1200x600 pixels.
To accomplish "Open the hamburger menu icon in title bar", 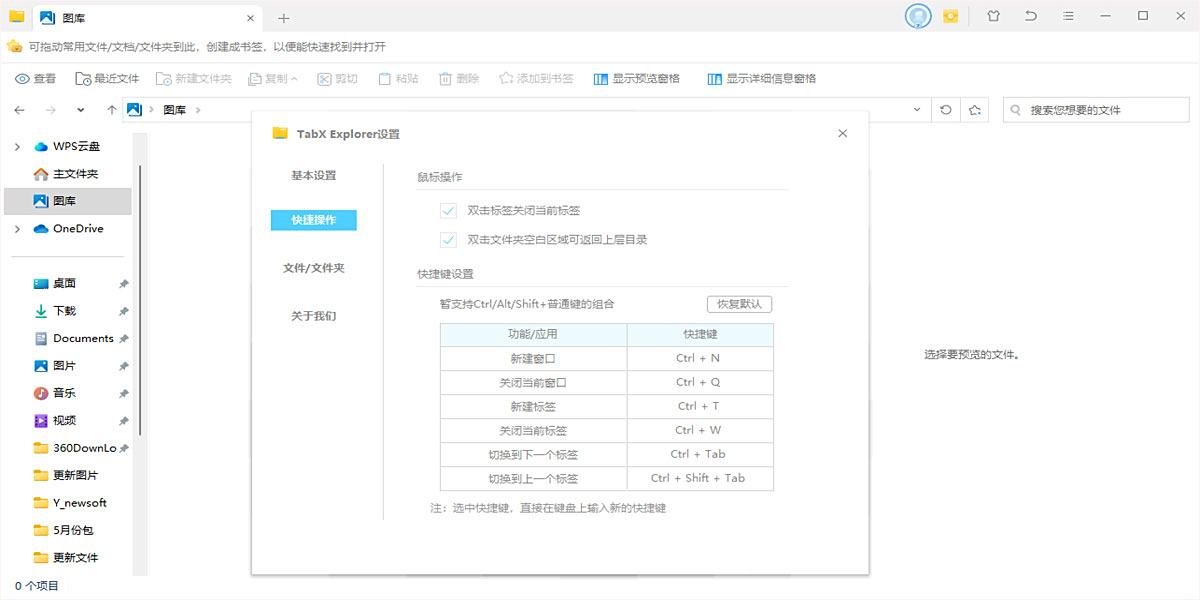I will coord(1069,16).
